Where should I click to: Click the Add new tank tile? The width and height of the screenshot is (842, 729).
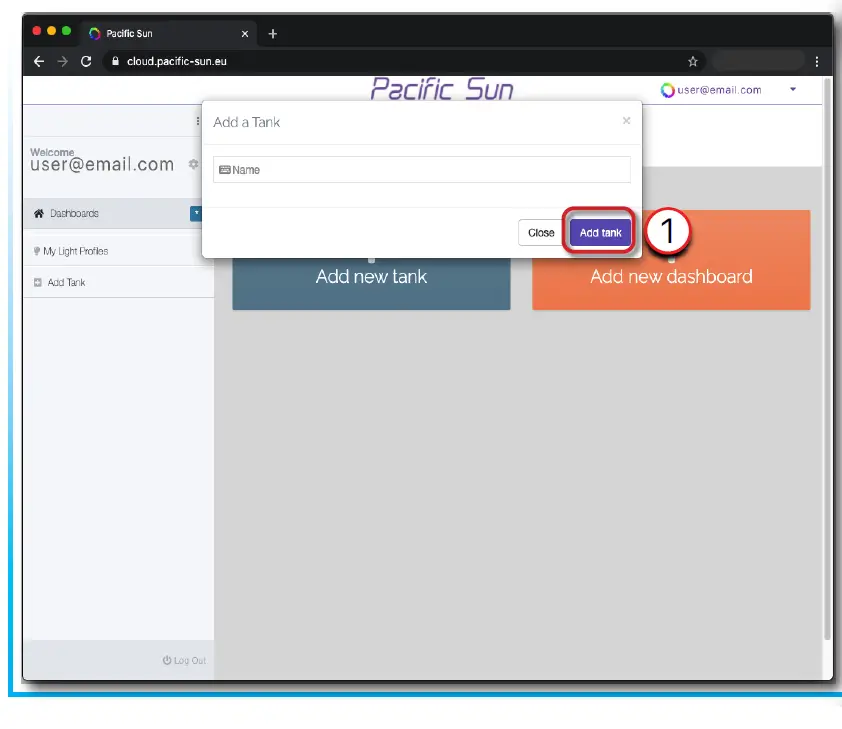pos(371,283)
